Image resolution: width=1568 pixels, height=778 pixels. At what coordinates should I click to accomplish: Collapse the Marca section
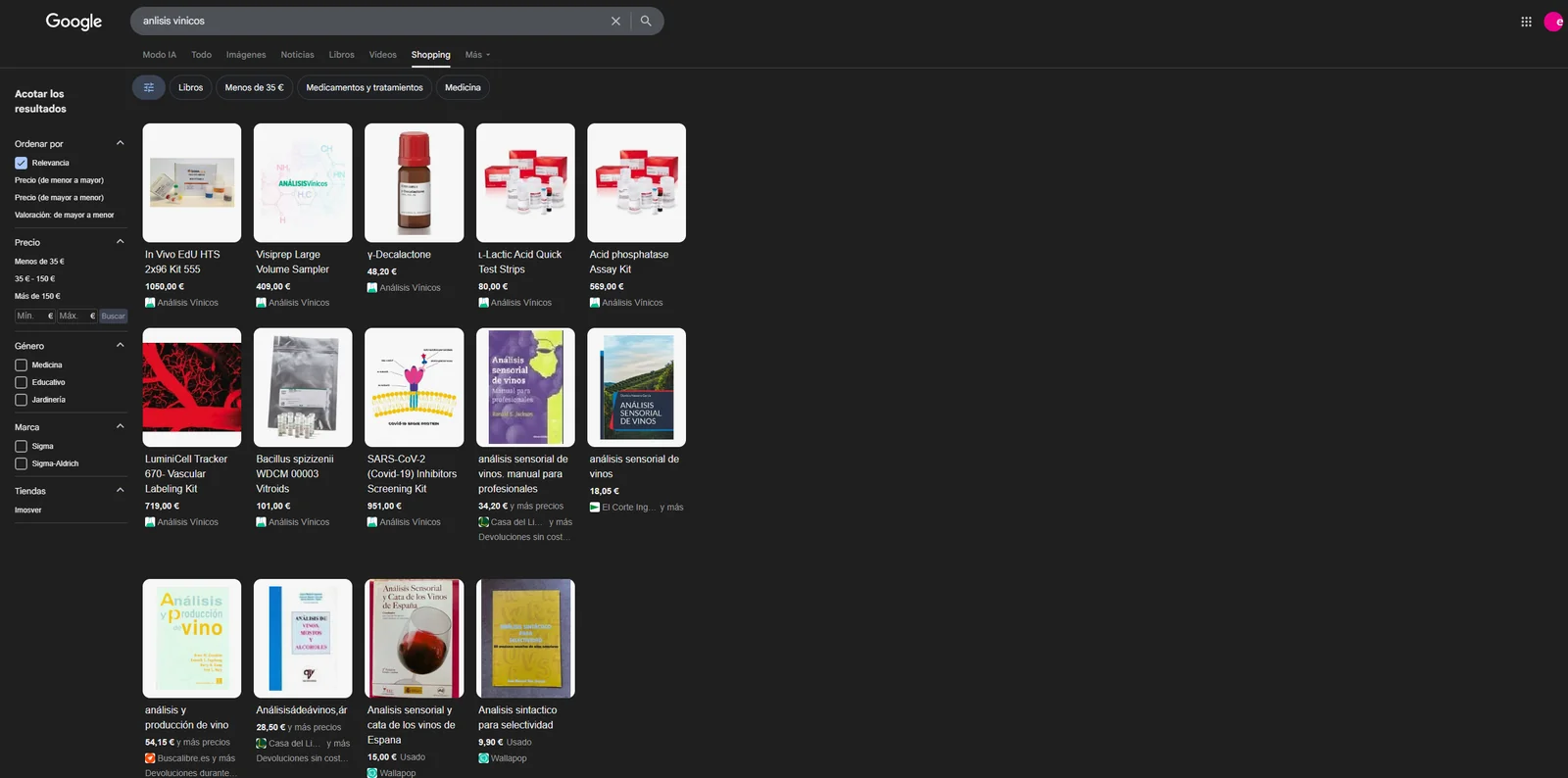121,426
